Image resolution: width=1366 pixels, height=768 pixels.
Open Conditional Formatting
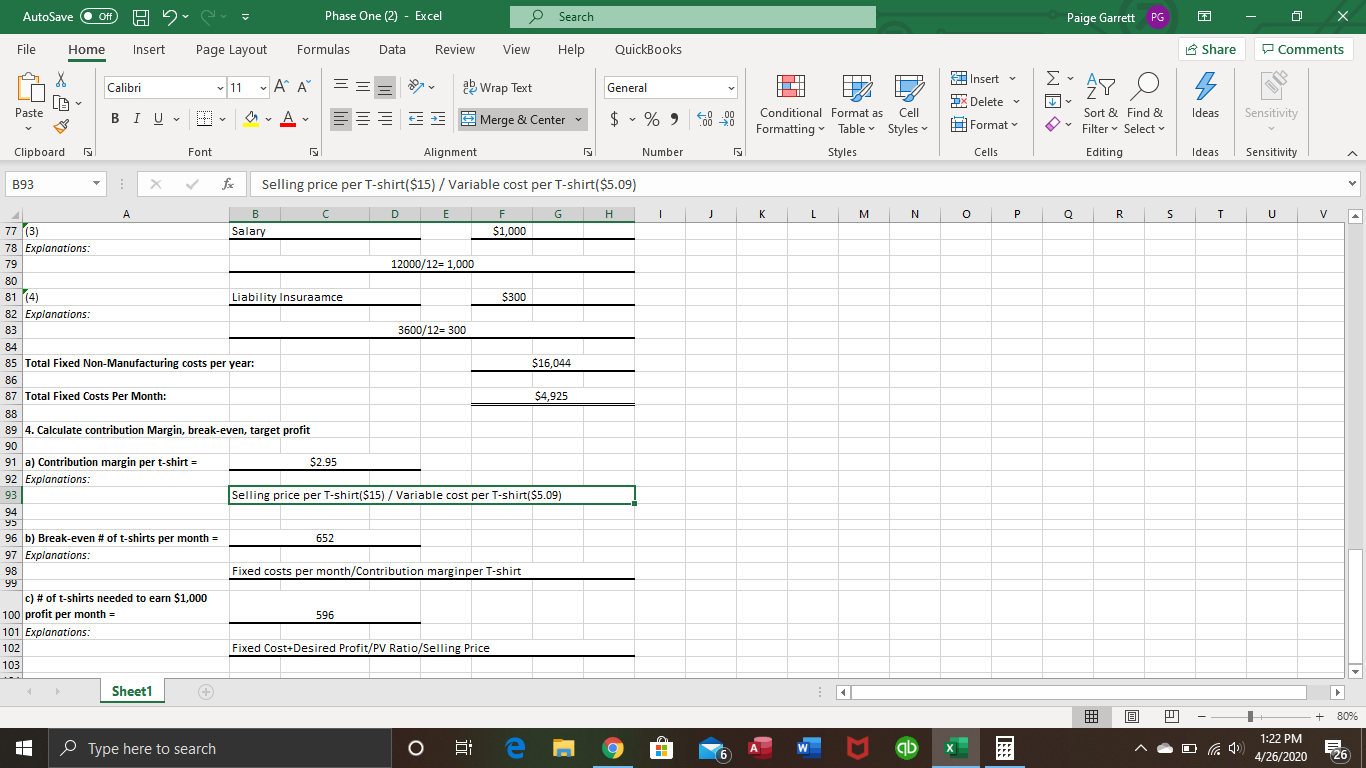pos(791,105)
